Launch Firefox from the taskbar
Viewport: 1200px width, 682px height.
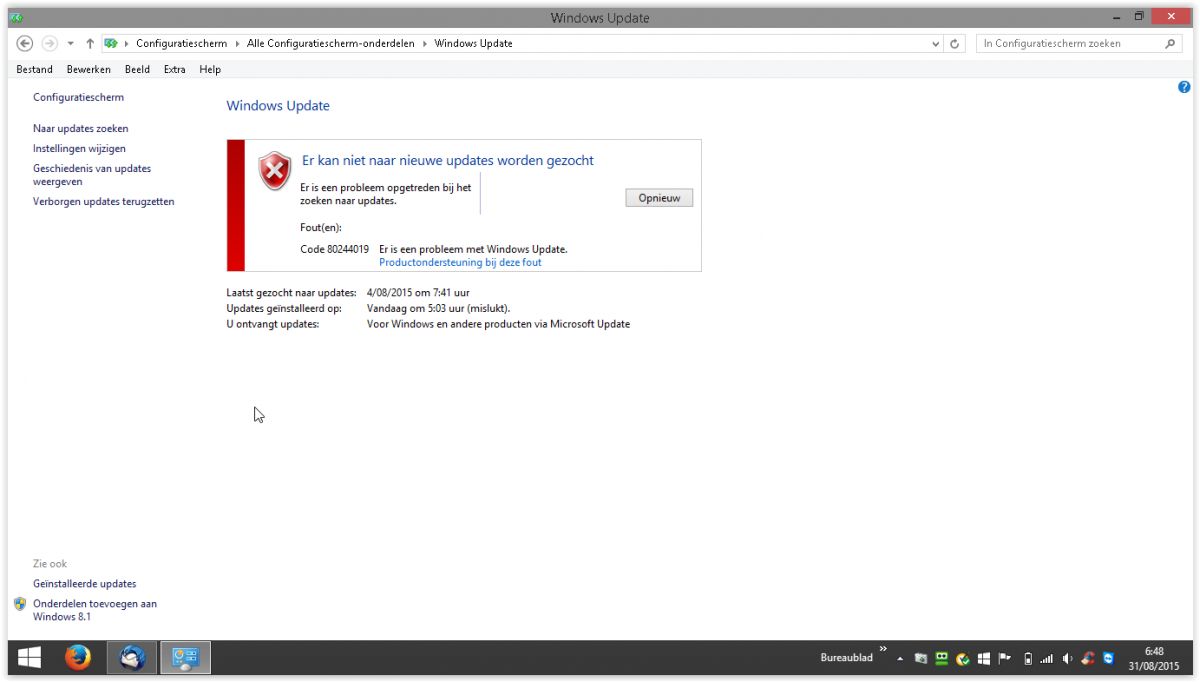coord(78,657)
